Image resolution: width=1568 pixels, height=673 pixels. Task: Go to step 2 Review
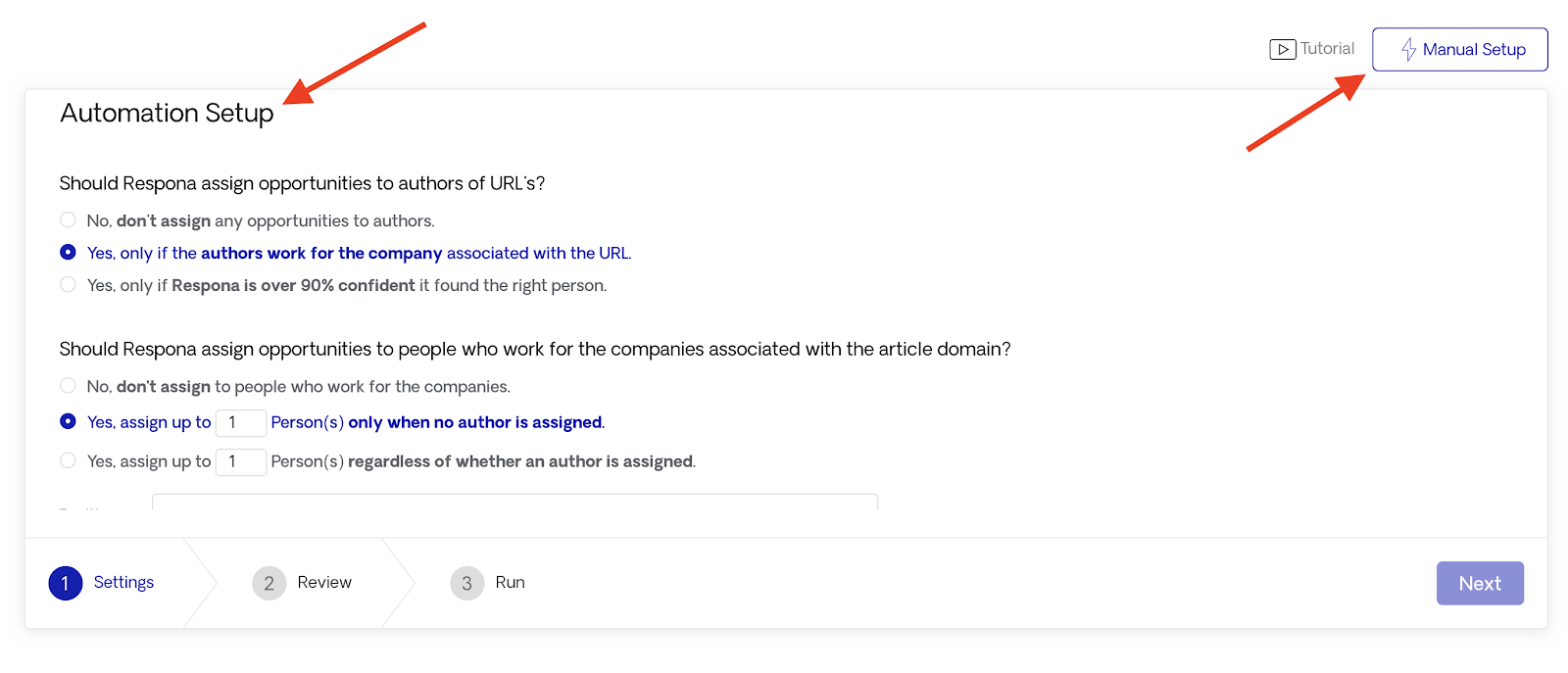click(x=302, y=583)
